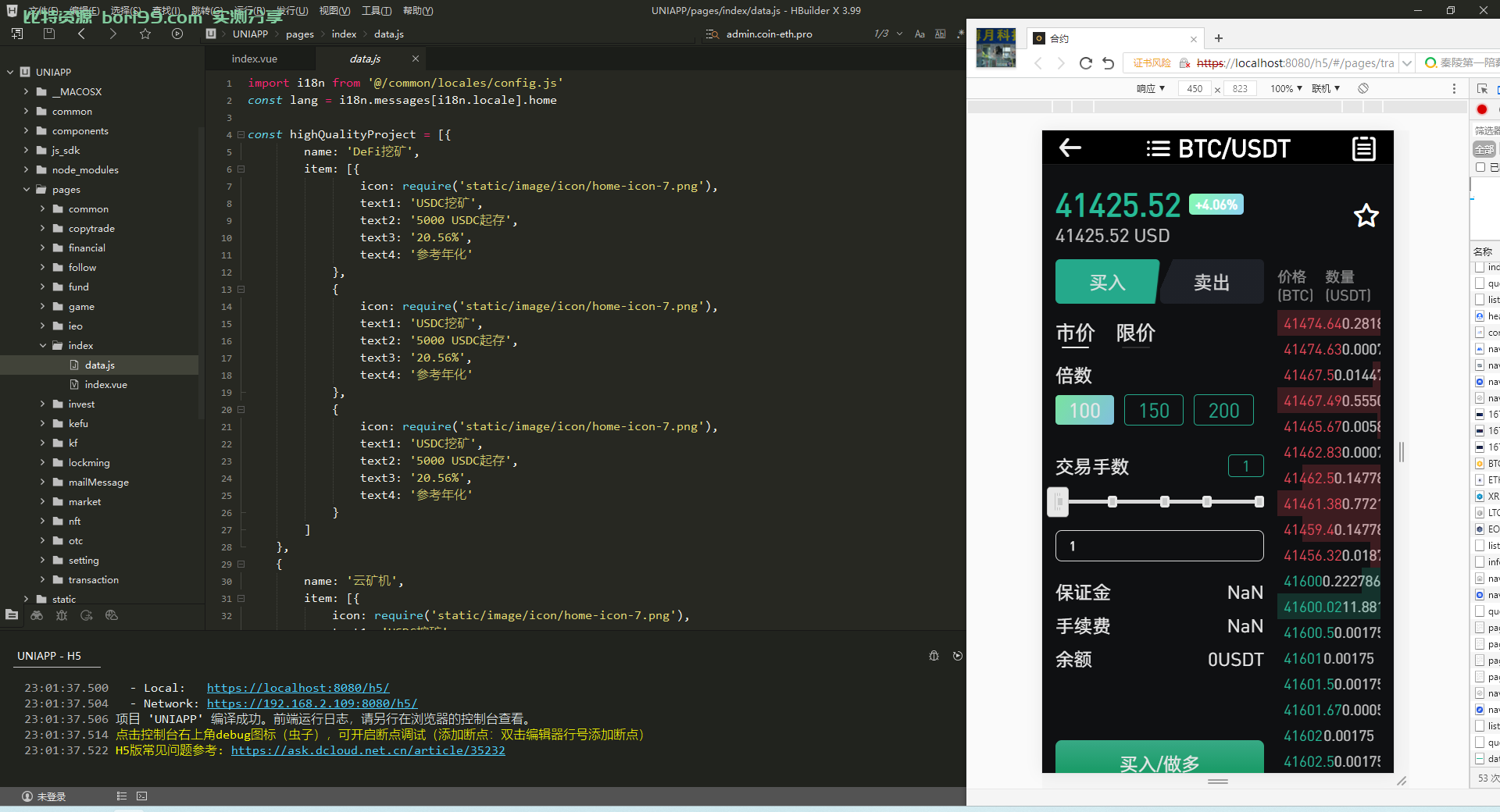Collapse the UNIAPP project root
The height and width of the screenshot is (812, 1500).
(x=10, y=72)
